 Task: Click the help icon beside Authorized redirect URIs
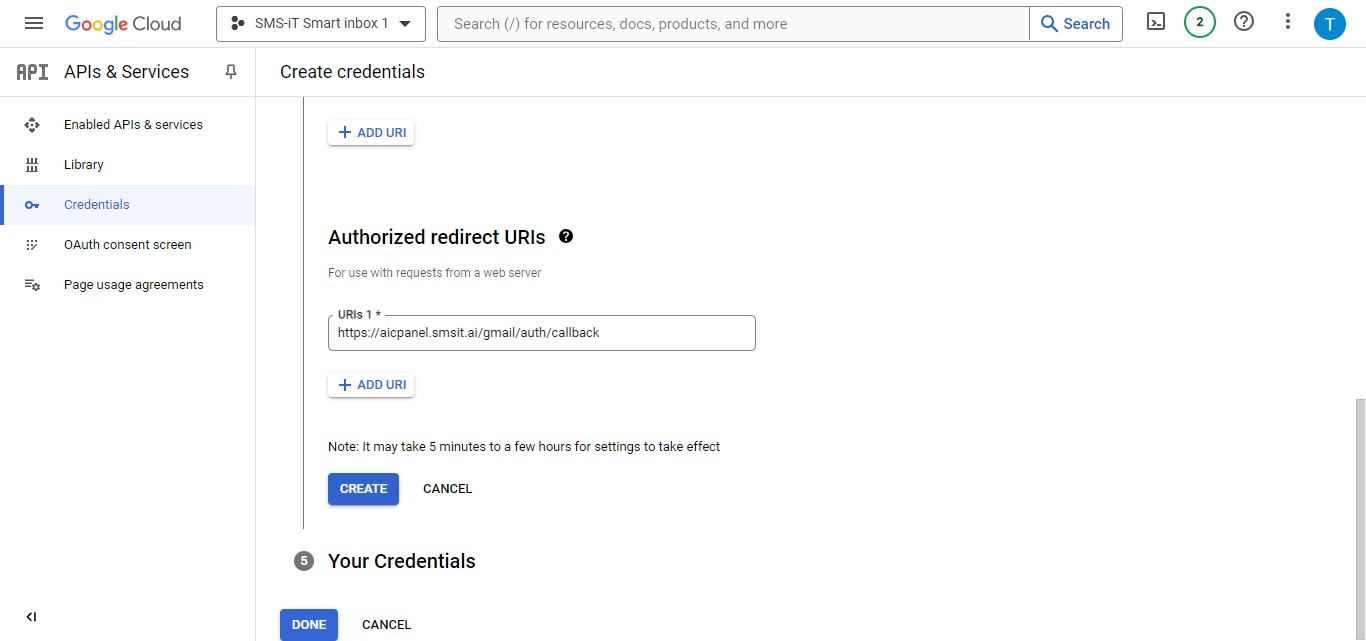[566, 236]
